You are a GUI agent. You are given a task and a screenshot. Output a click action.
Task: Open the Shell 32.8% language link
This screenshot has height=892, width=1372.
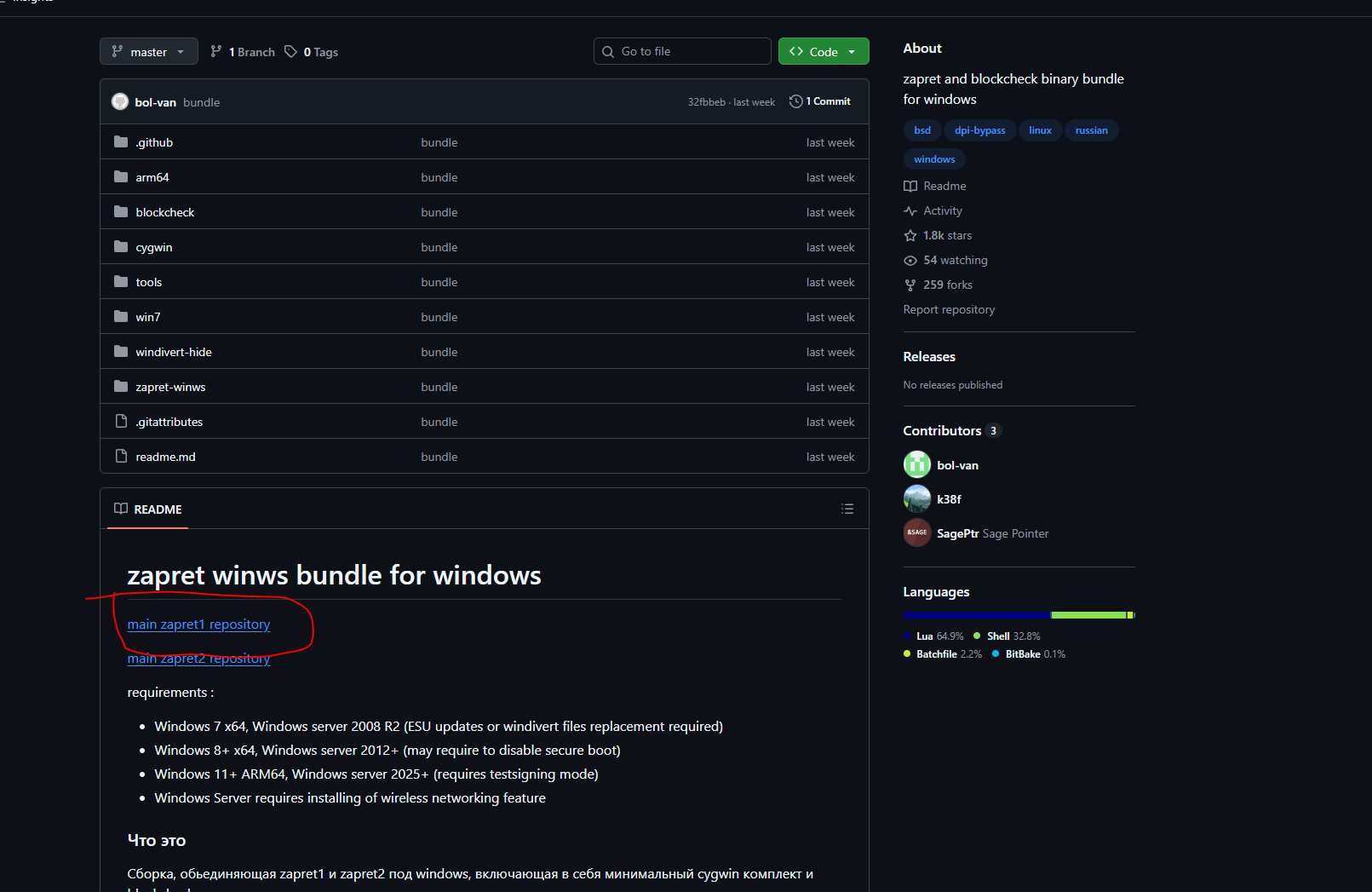coord(1007,636)
